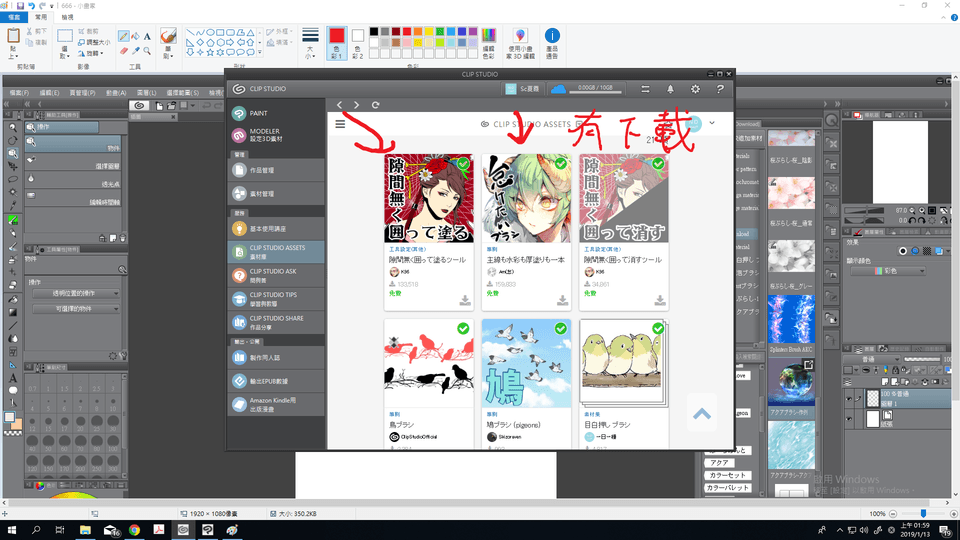Viewport: 960px width, 540px height.
Task: Toggle visibility eye of paper layer in Clip Studio Paint
Action: [x=849, y=419]
